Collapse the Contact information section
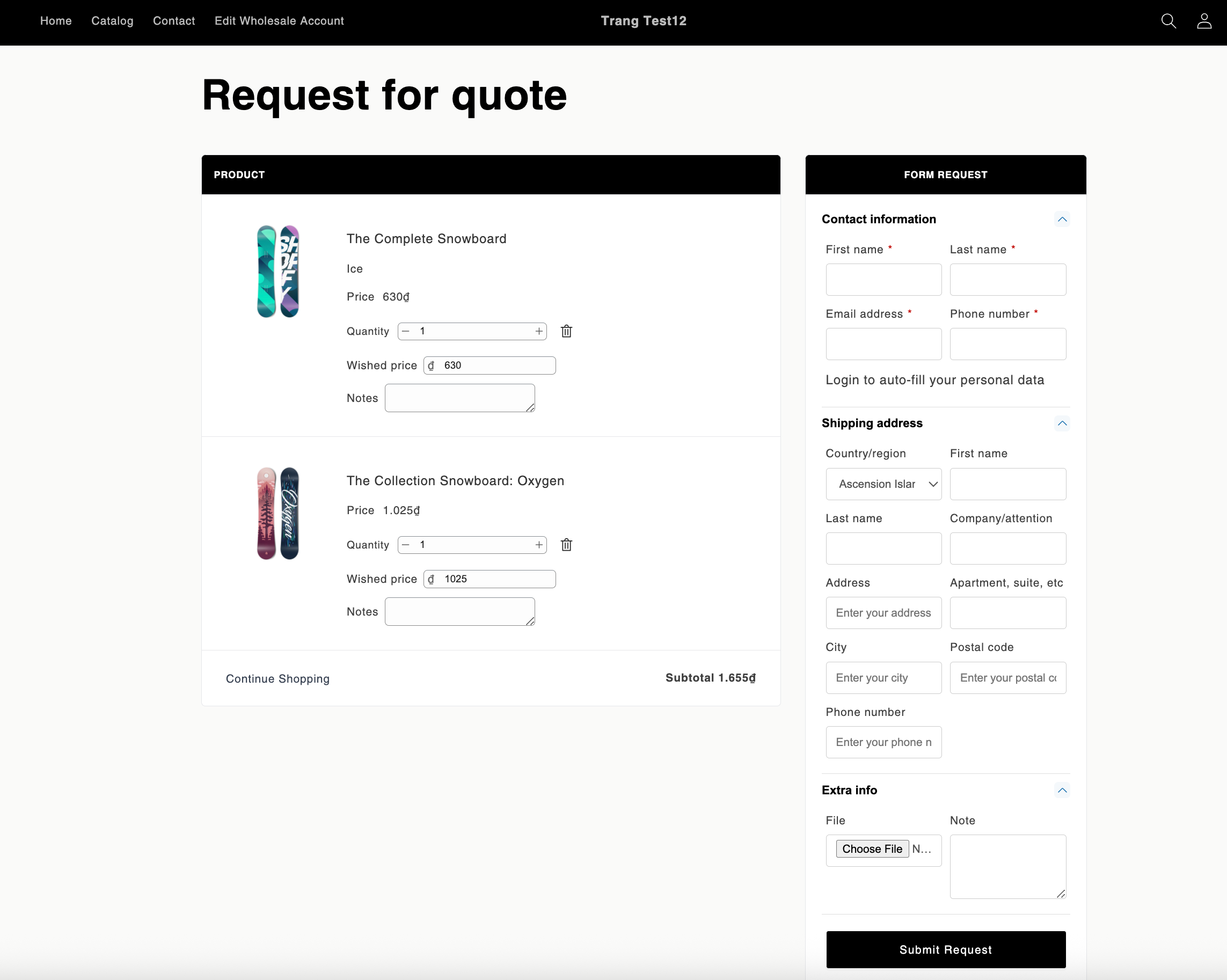The width and height of the screenshot is (1227, 980). click(1062, 219)
